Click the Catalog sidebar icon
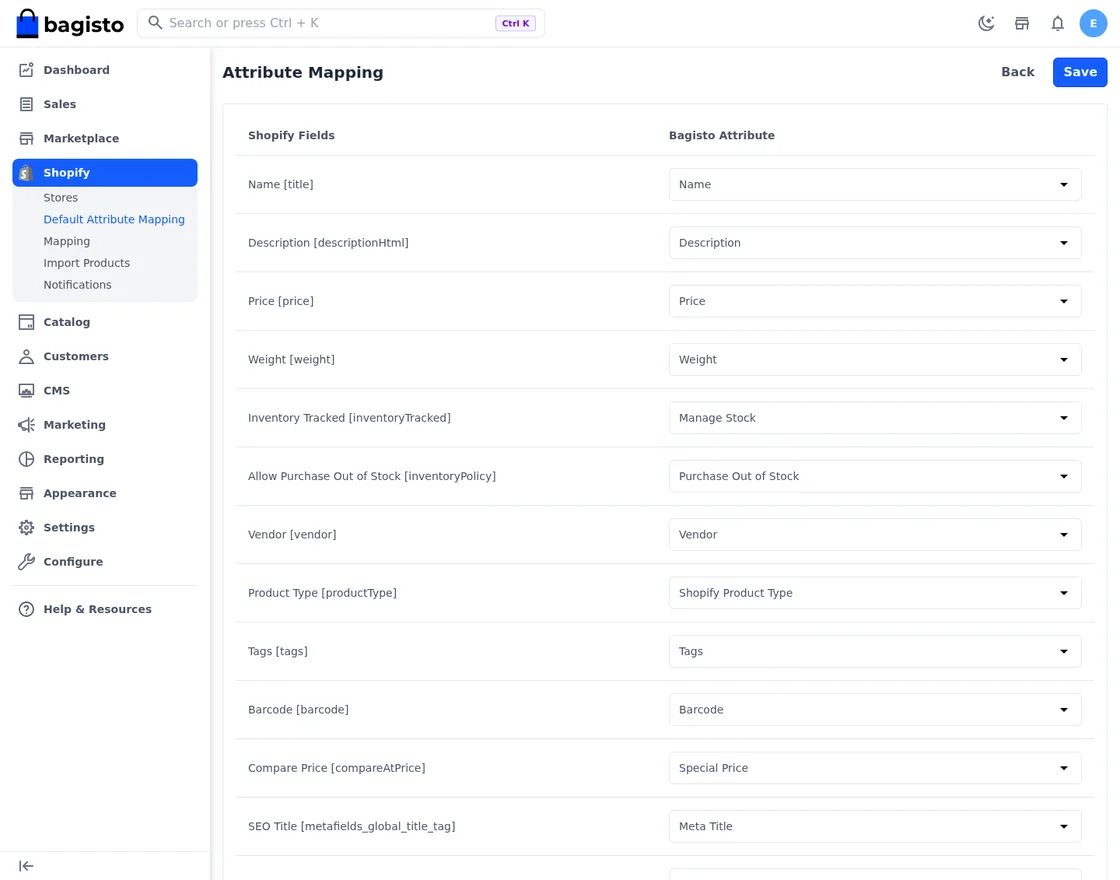 tap(26, 322)
